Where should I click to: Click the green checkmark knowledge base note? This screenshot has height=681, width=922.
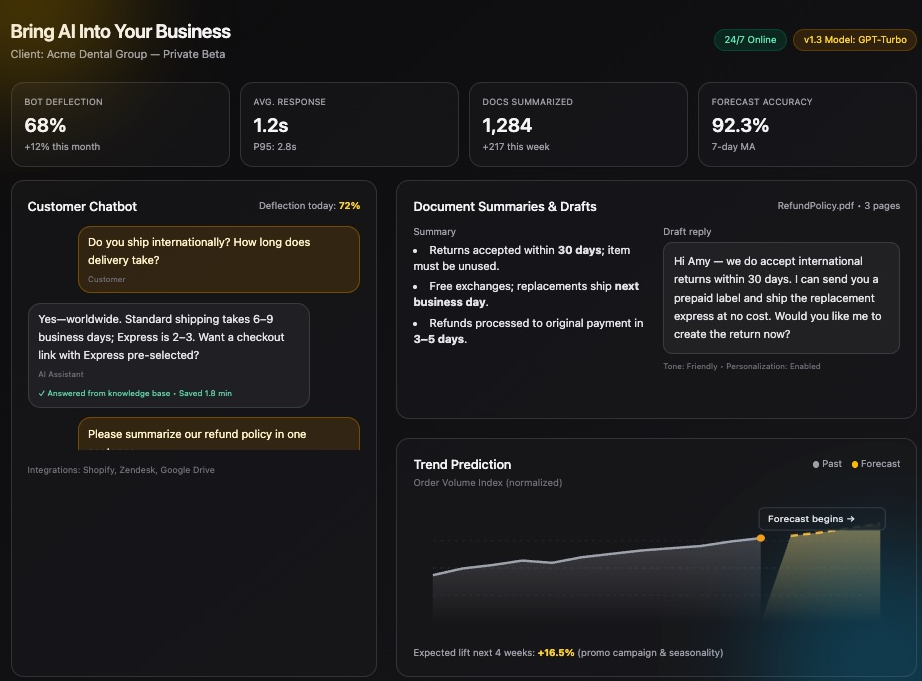134,393
